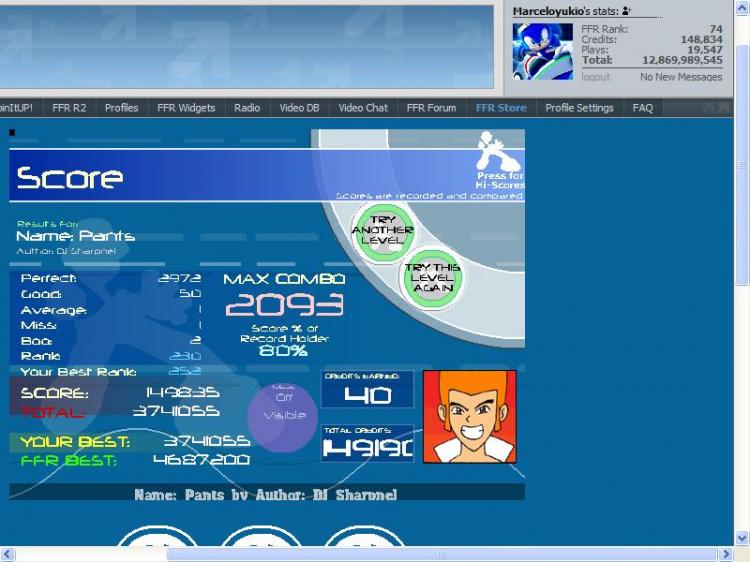The image size is (750, 562).
Task: Select Radio in the navigation bar
Action: tap(247, 108)
